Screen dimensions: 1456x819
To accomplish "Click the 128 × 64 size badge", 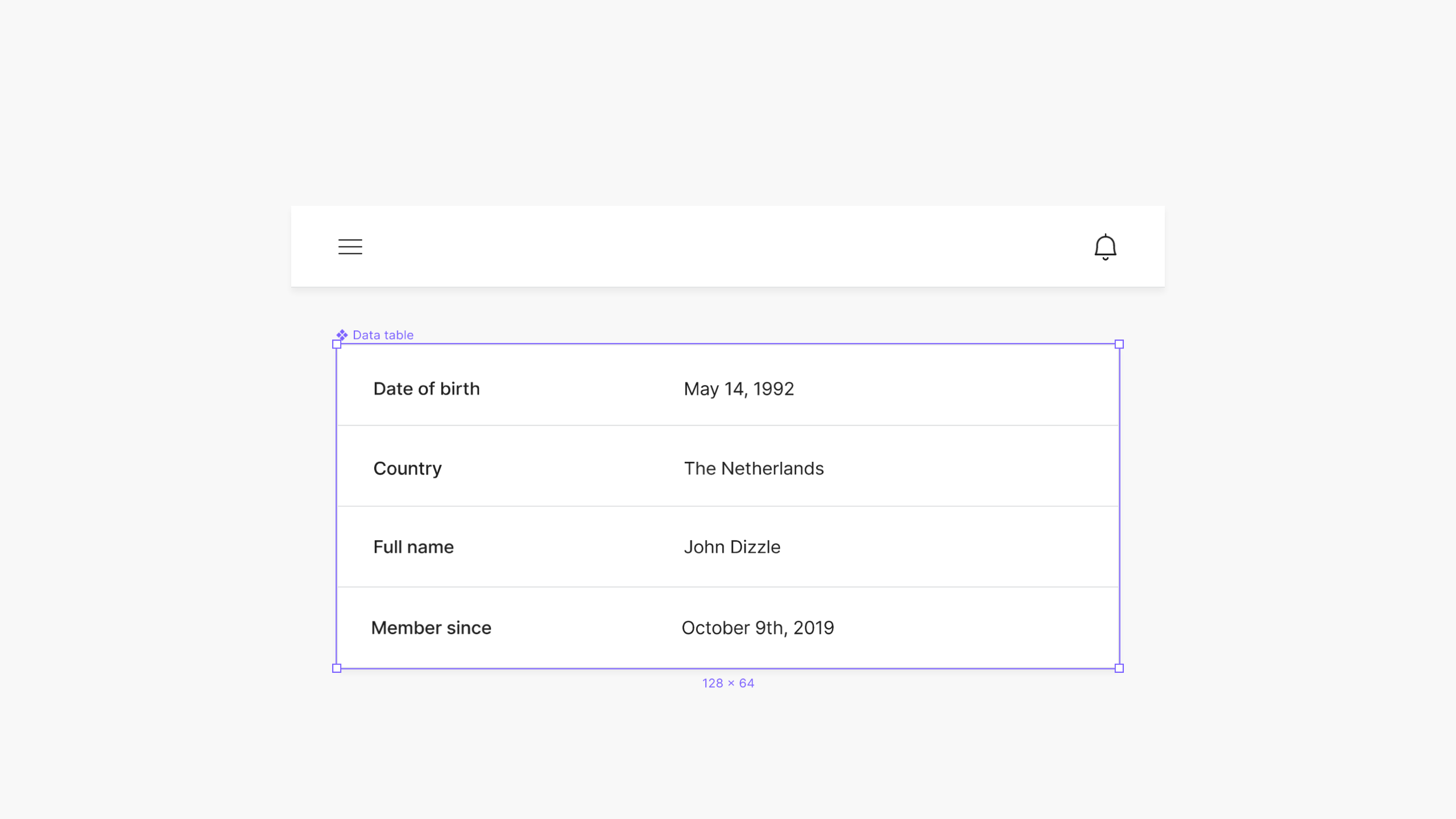I will click(x=728, y=683).
